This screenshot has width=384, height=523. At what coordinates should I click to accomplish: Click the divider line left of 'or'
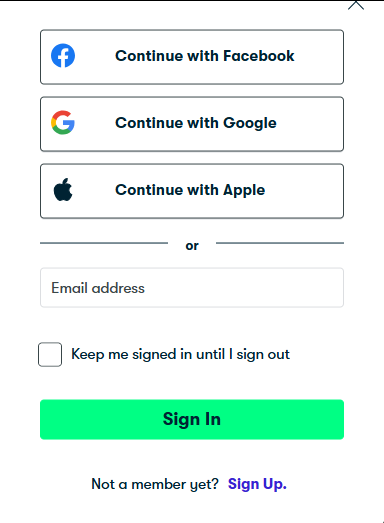104,243
